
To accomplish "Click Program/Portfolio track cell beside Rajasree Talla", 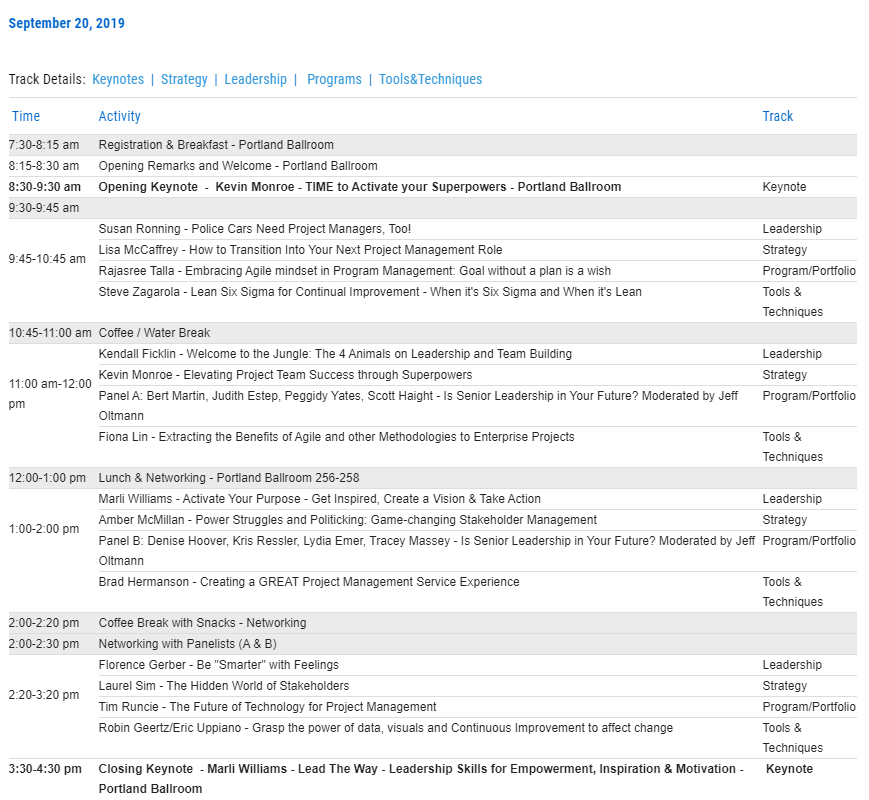I will click(809, 271).
